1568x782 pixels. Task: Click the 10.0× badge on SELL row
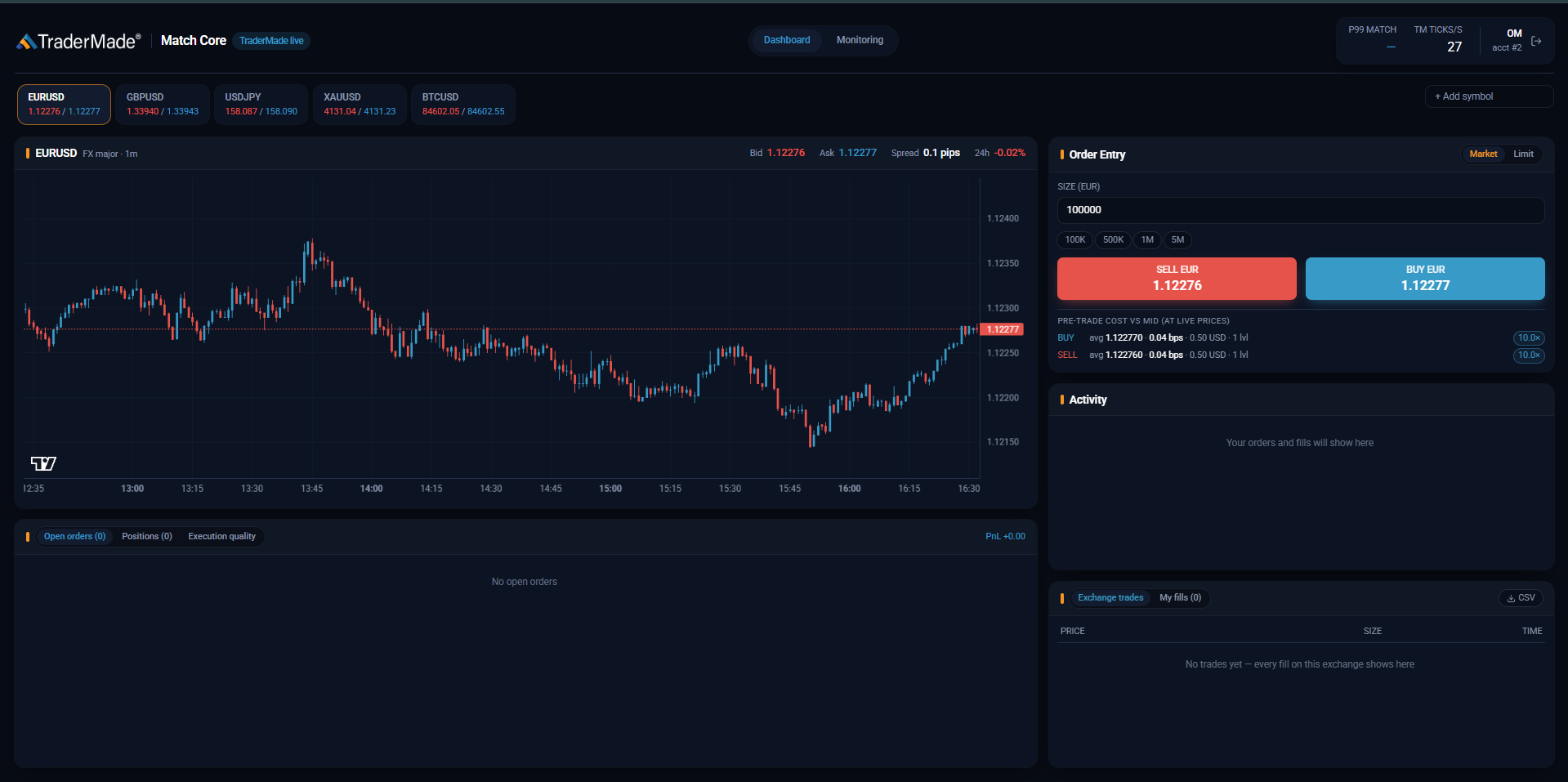[x=1529, y=355]
